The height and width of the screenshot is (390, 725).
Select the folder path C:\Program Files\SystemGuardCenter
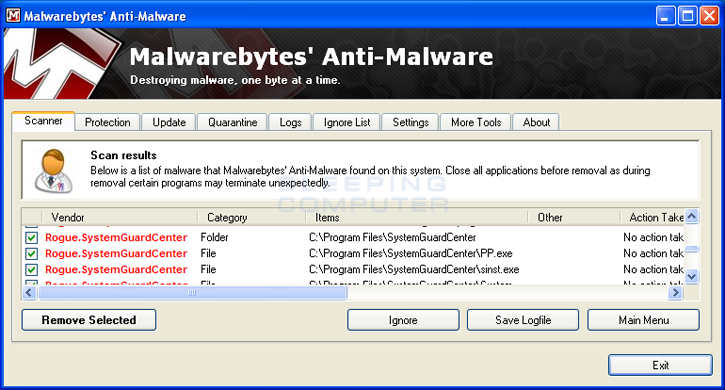pyautogui.click(x=392, y=237)
